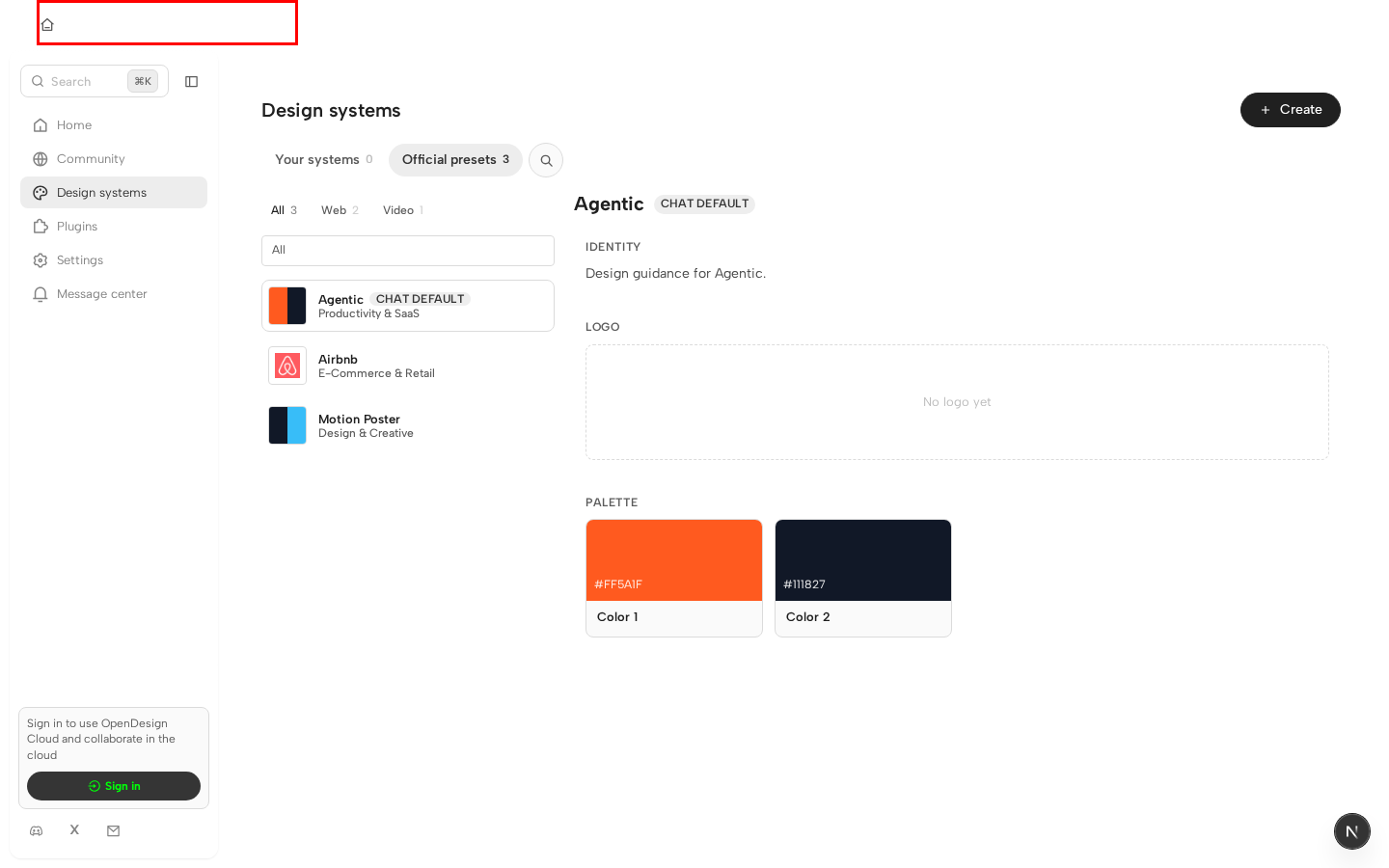
Task: Filter presets by the Web tab
Action: (340, 210)
